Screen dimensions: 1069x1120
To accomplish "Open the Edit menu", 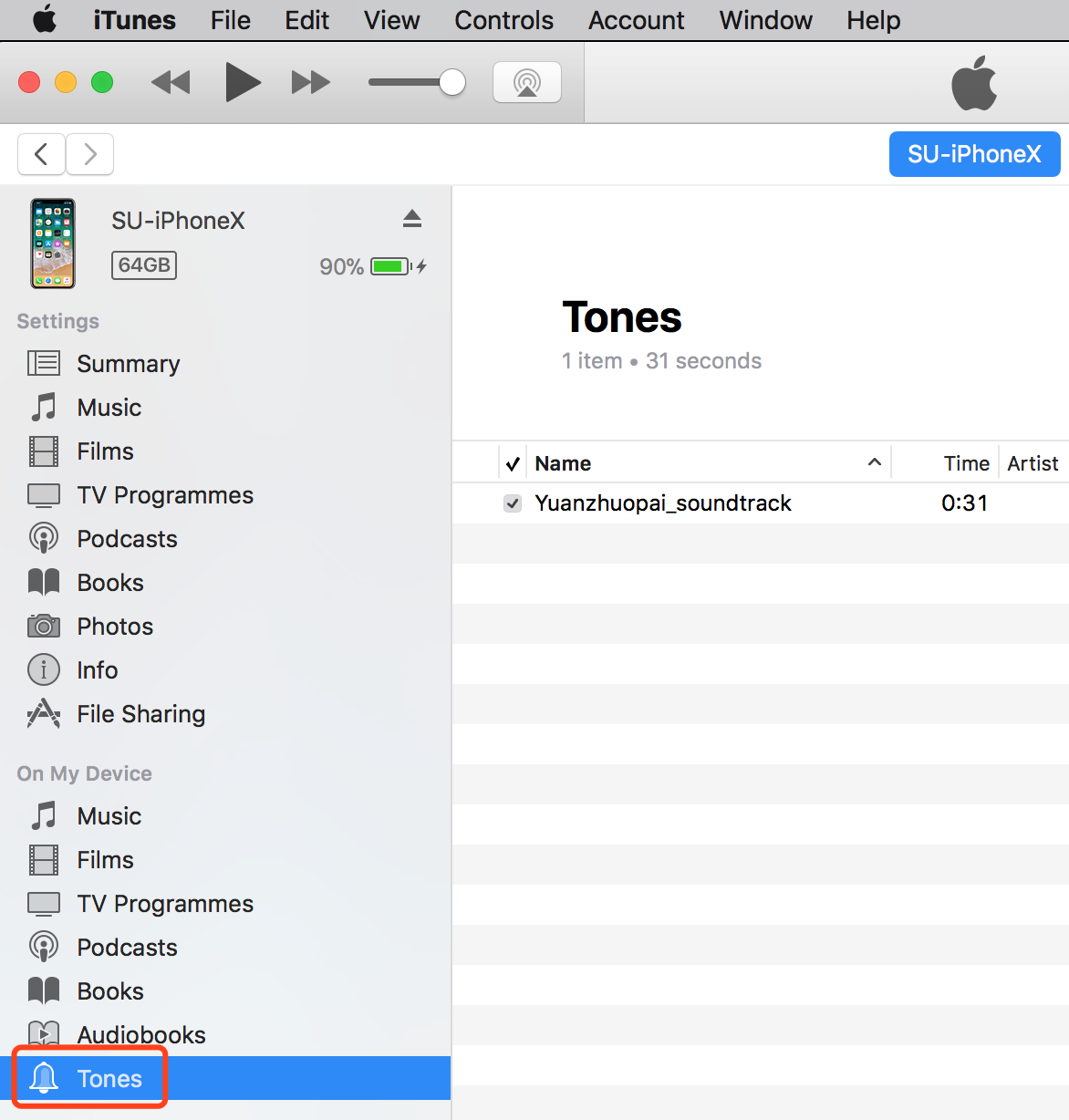I will [x=306, y=20].
